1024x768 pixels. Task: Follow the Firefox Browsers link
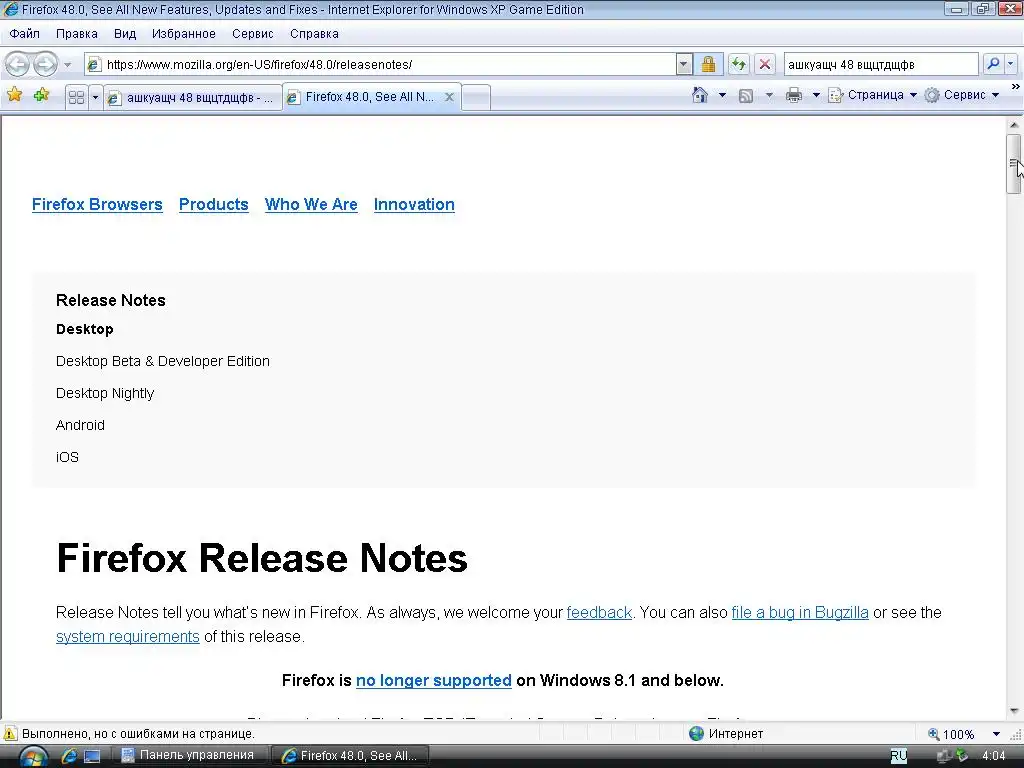pyautogui.click(x=97, y=204)
